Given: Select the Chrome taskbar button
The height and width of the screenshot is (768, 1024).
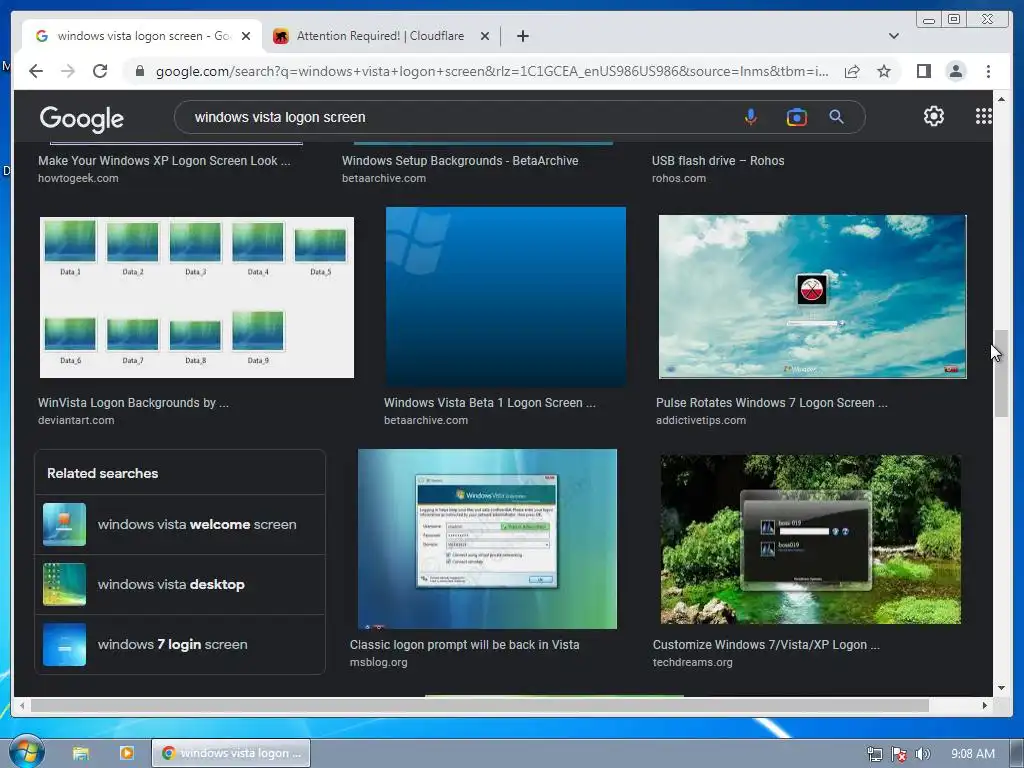Looking at the screenshot, I should coord(231,753).
